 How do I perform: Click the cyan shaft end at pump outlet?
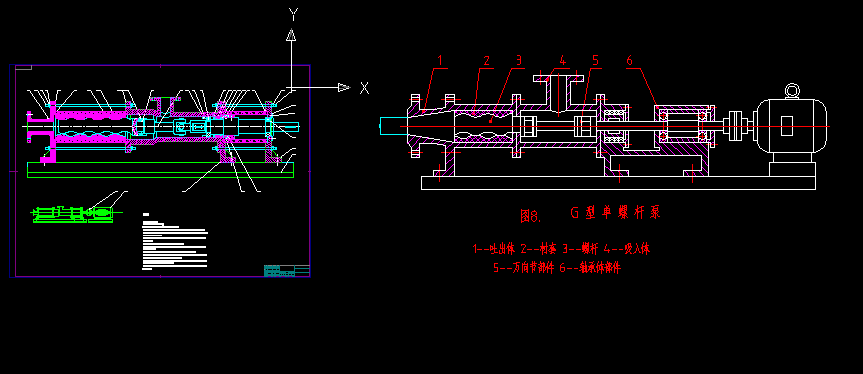coord(393,126)
